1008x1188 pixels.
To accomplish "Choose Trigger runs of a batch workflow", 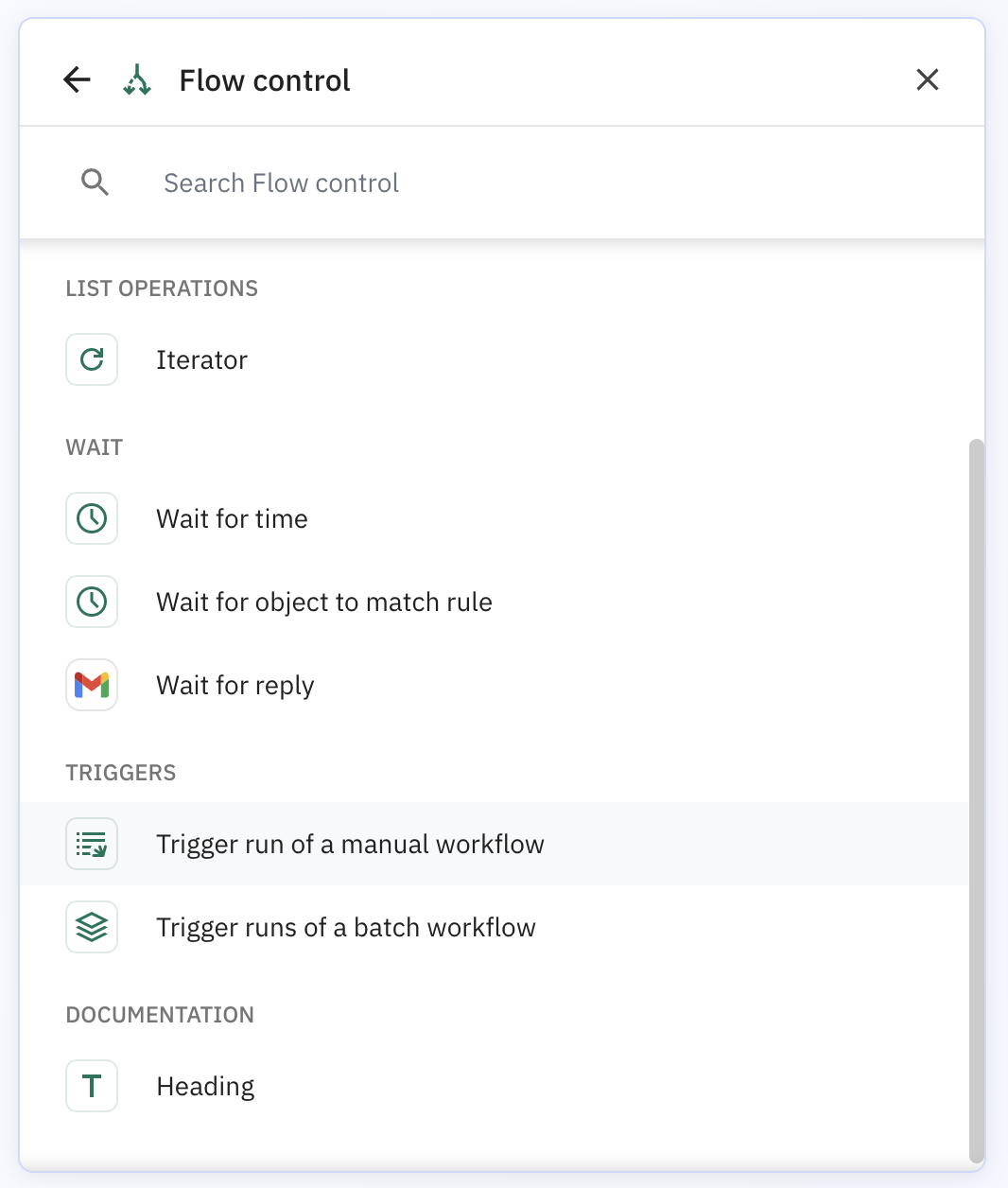I will [345, 928].
